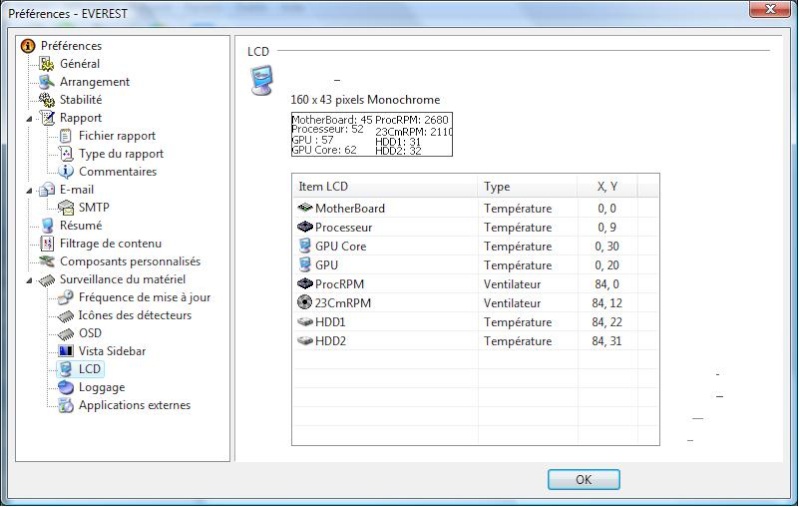Image resolution: width=800 pixels, height=507 pixels.
Task: Click the LCD monitor icon in tree
Action: 66,369
